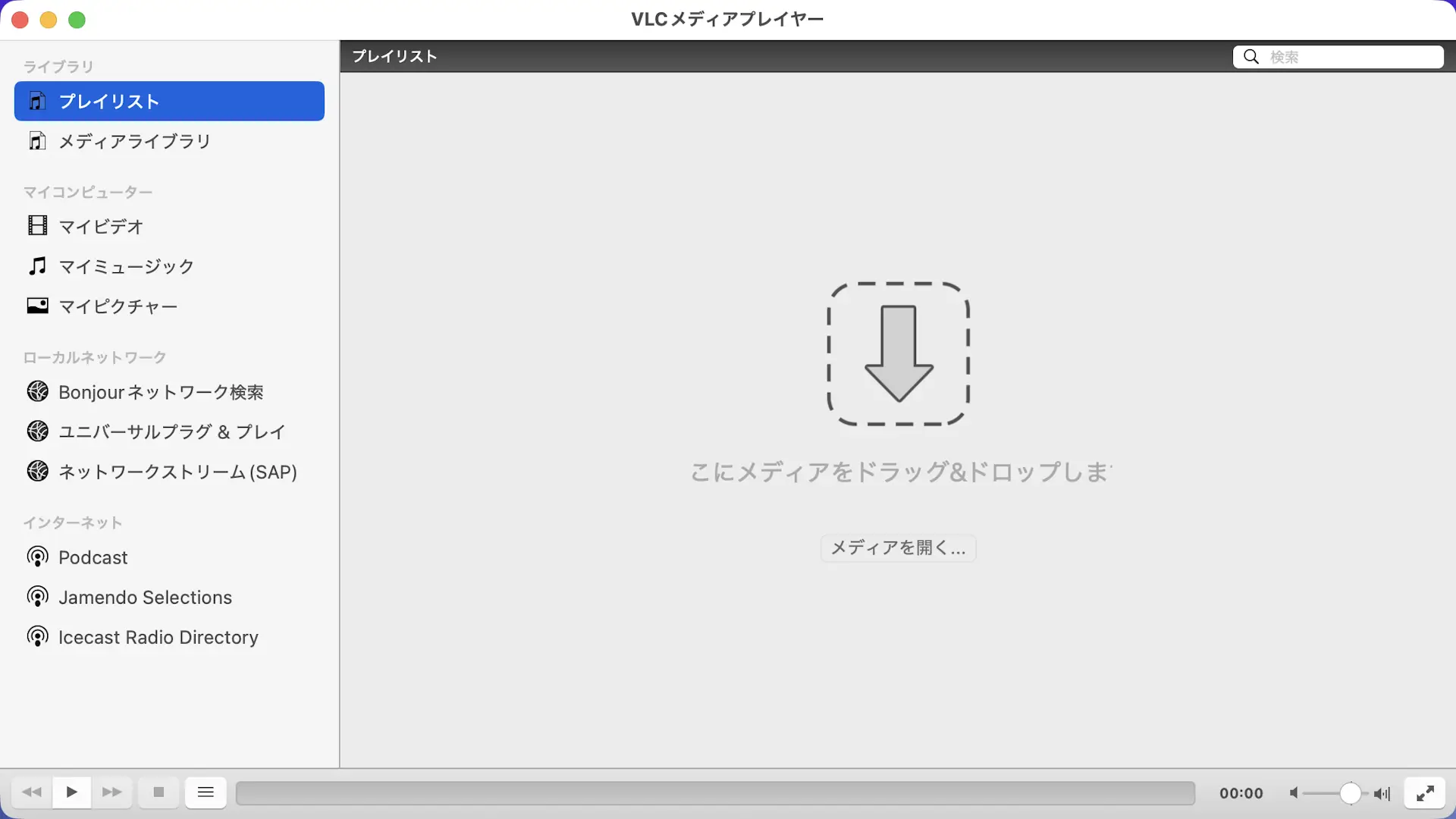Skip to next track (fast-forward button)
The width and height of the screenshot is (1456, 819).
(x=112, y=792)
